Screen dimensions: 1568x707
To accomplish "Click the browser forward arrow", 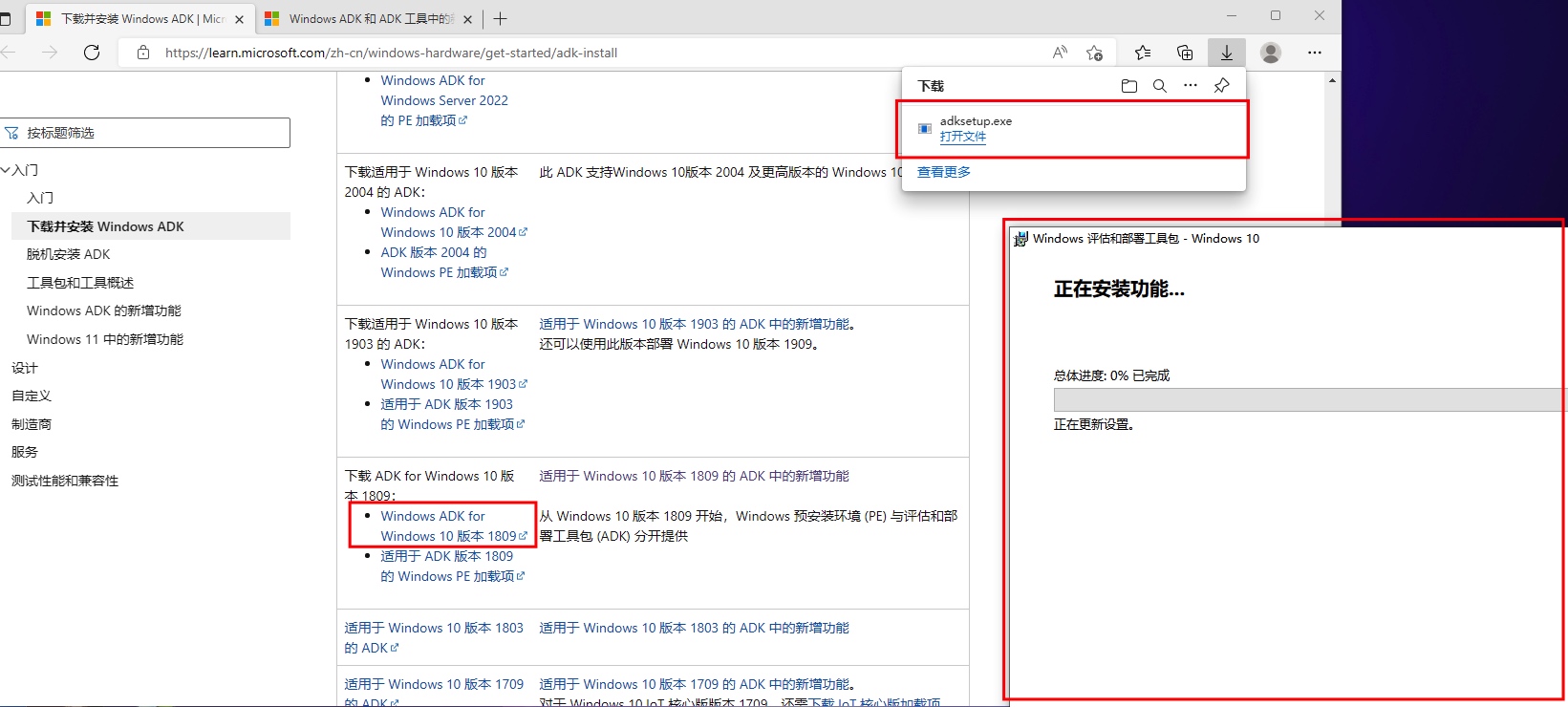I will pos(50,53).
